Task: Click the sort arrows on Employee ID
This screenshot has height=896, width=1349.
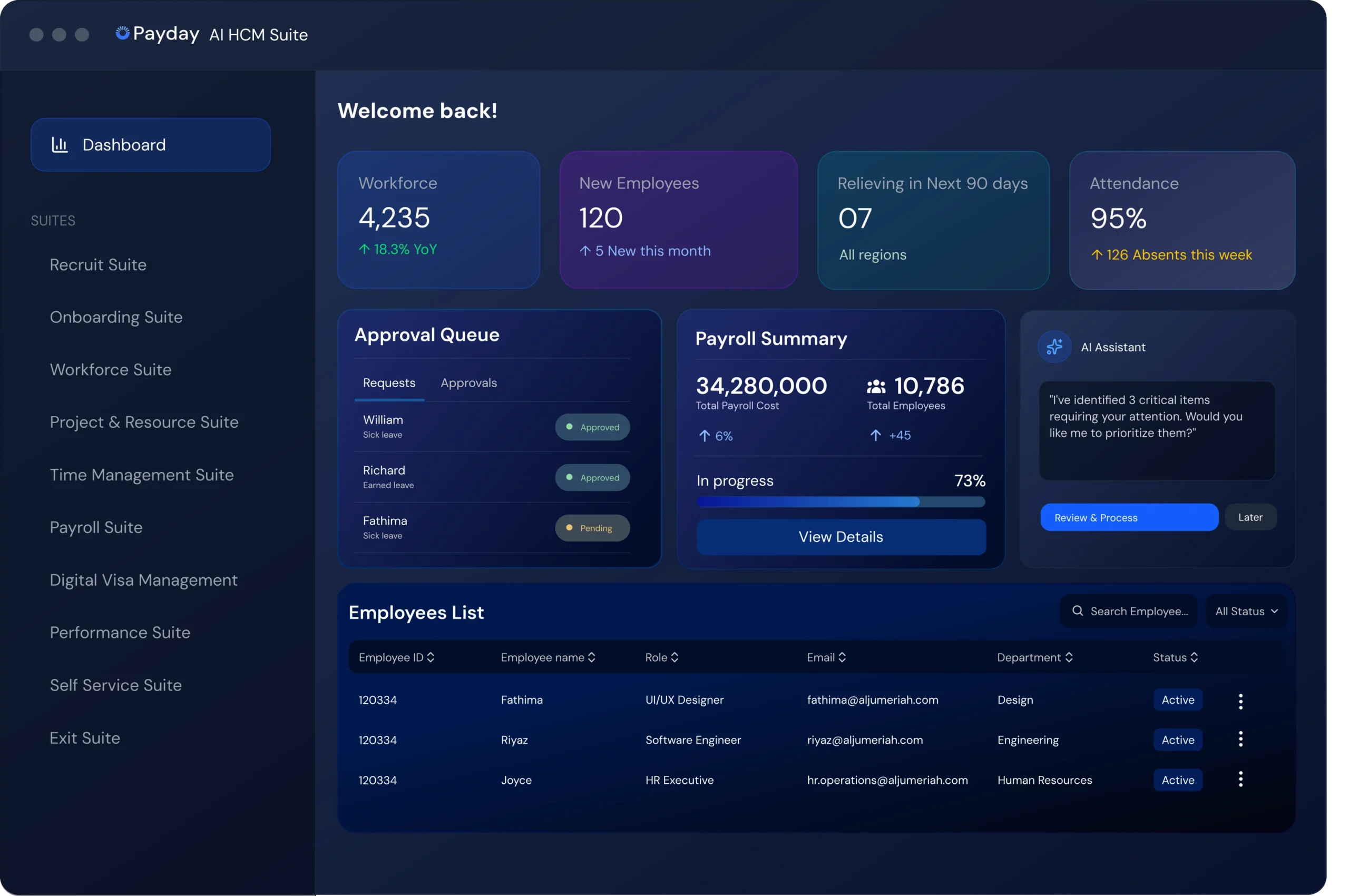Action: click(x=432, y=657)
